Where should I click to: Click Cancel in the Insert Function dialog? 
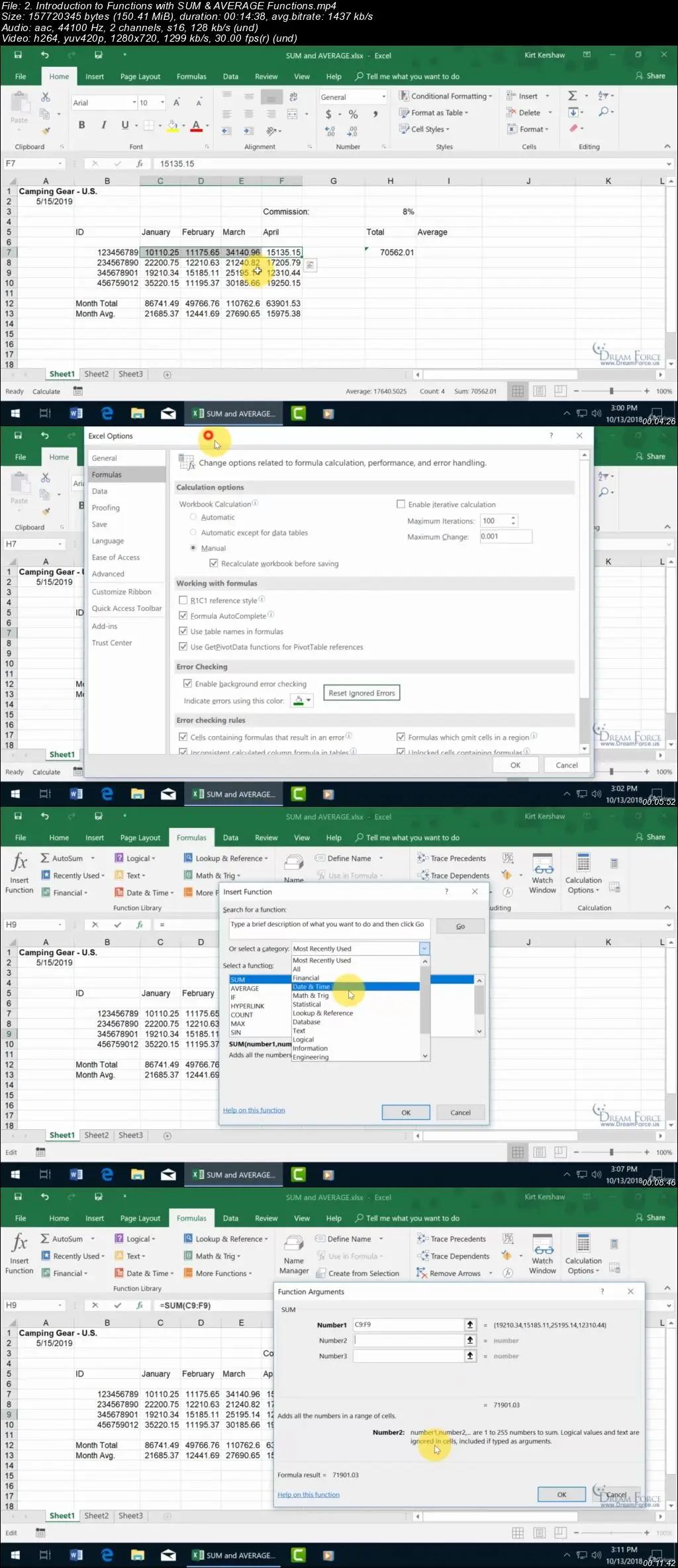(460, 1113)
